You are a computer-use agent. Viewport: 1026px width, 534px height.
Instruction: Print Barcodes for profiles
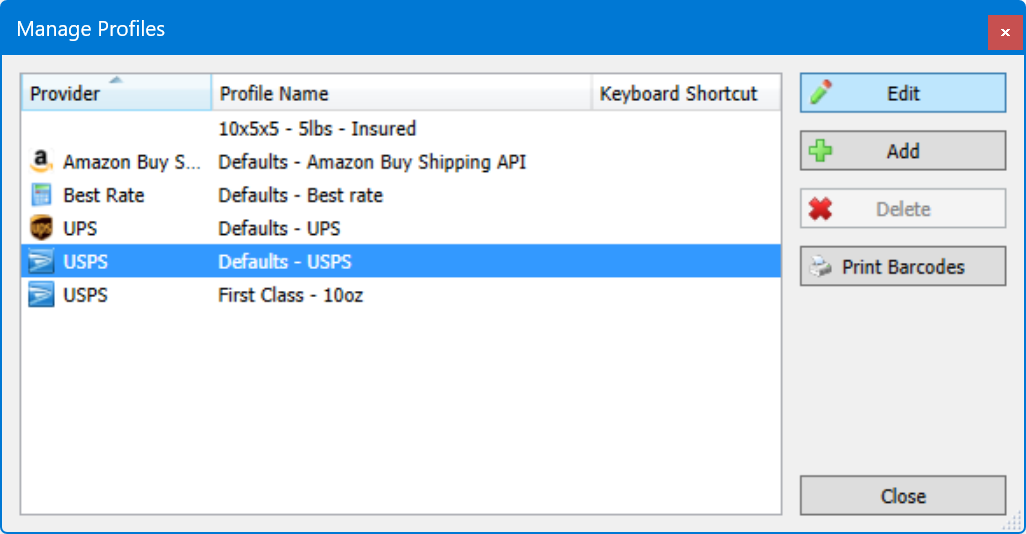pyautogui.click(x=902, y=266)
